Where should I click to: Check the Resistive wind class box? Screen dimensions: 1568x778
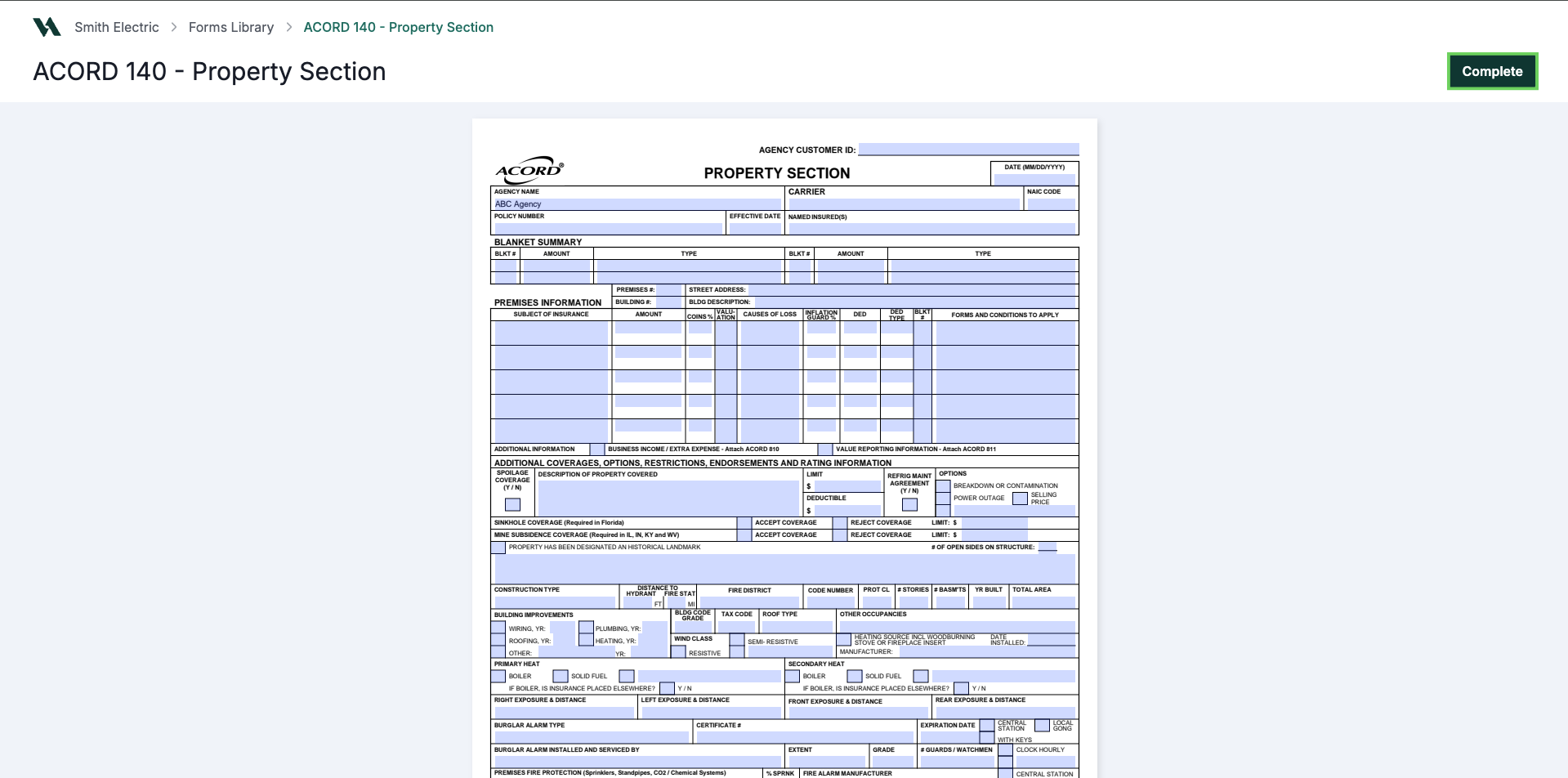678,653
